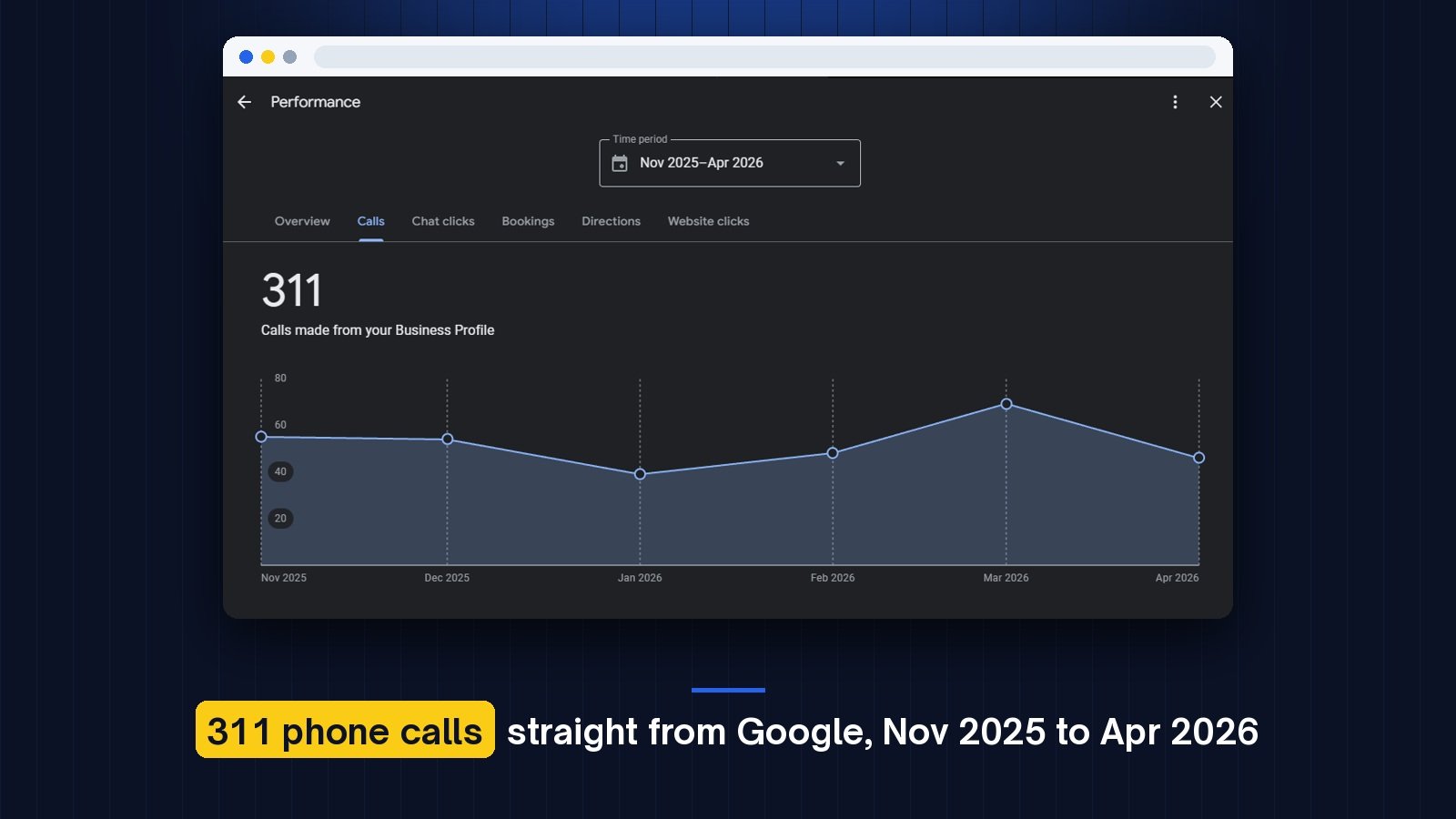Click the browser address bar

[x=764, y=57]
